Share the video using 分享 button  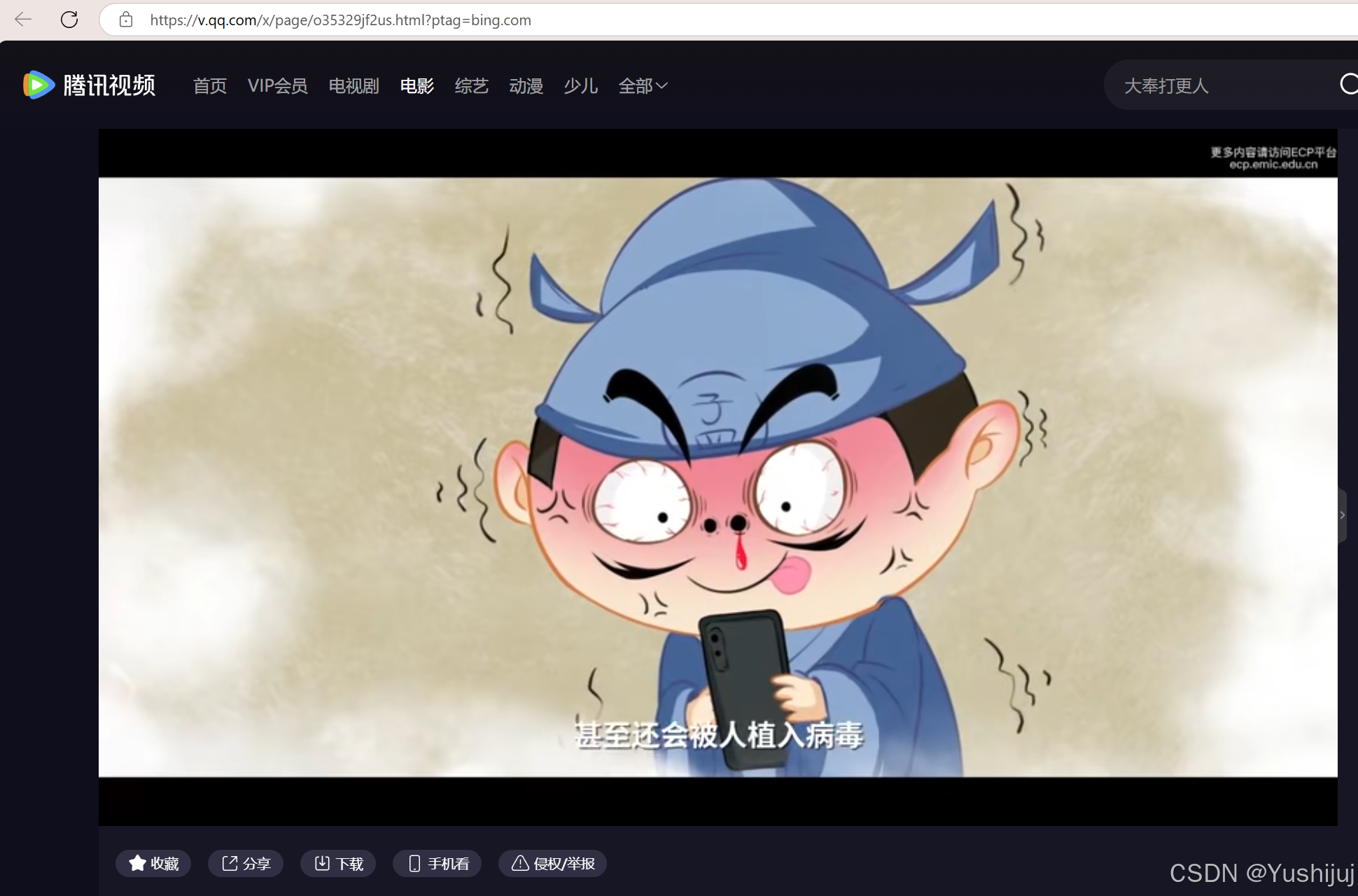246,863
